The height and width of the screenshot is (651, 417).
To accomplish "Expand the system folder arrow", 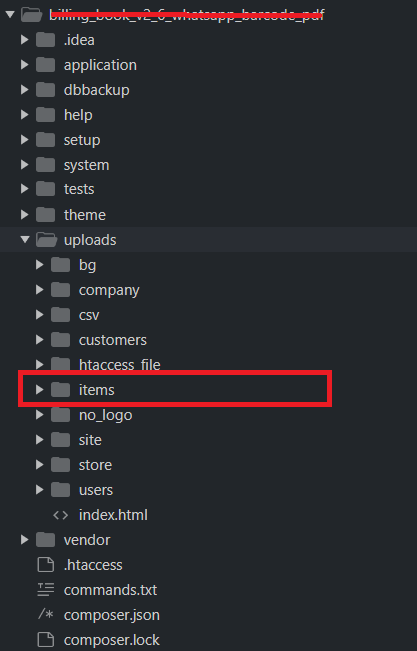I will pos(25,165).
